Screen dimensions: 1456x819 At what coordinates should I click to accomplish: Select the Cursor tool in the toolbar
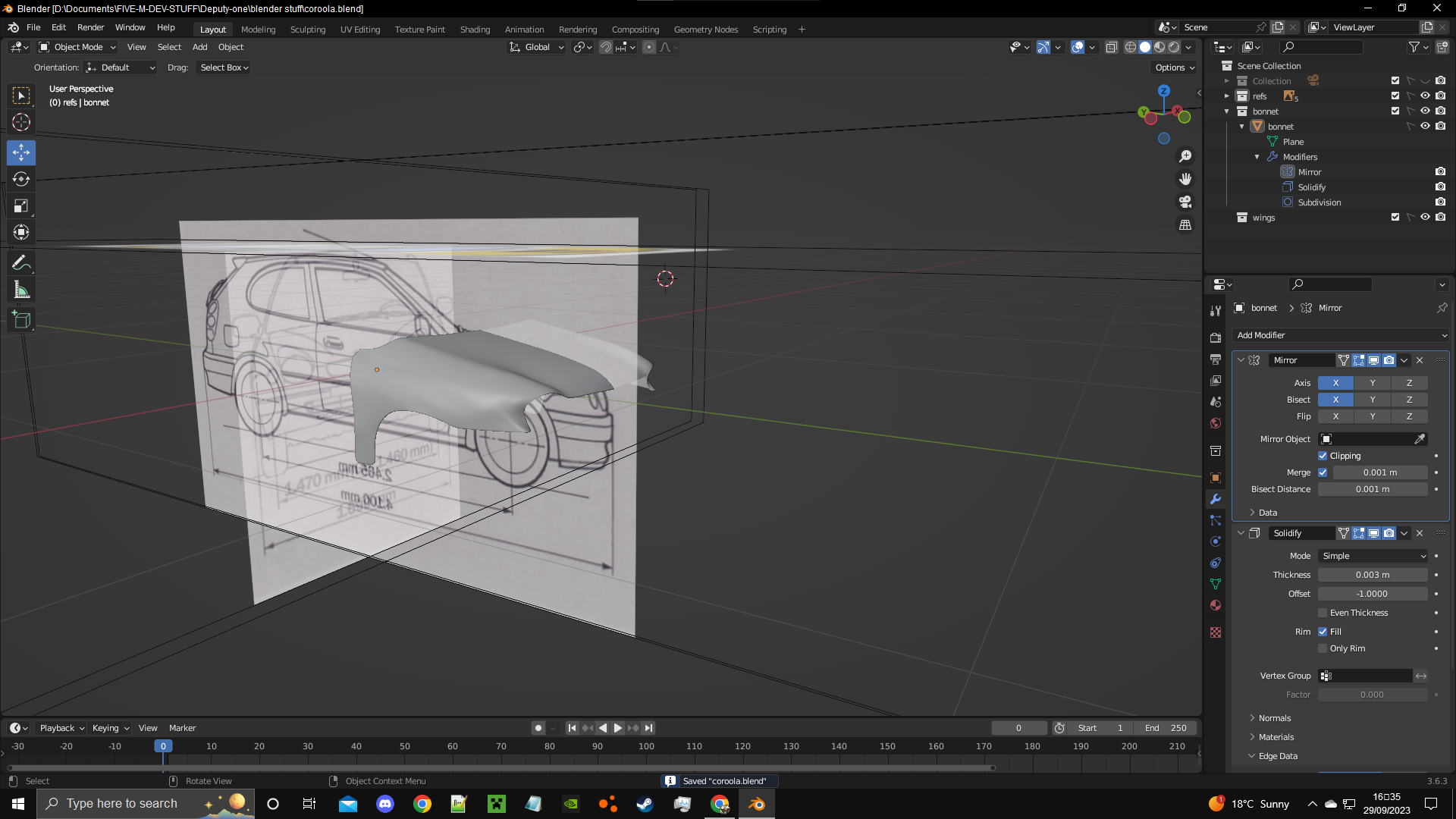click(x=21, y=122)
